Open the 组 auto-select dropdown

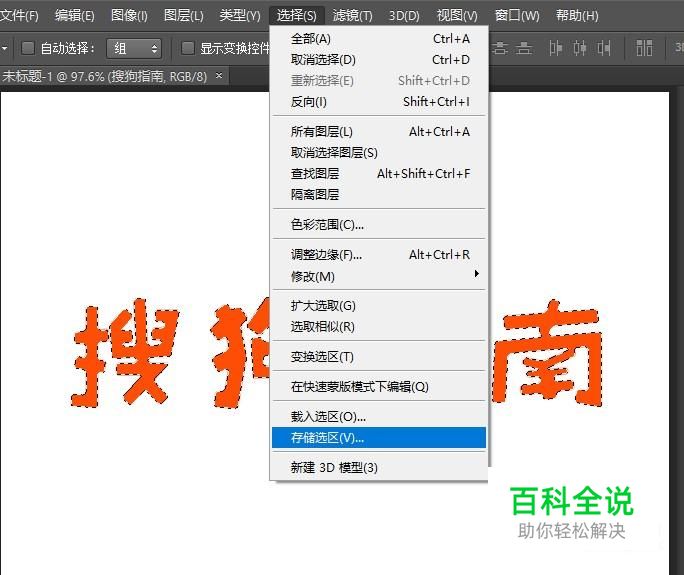click(134, 48)
